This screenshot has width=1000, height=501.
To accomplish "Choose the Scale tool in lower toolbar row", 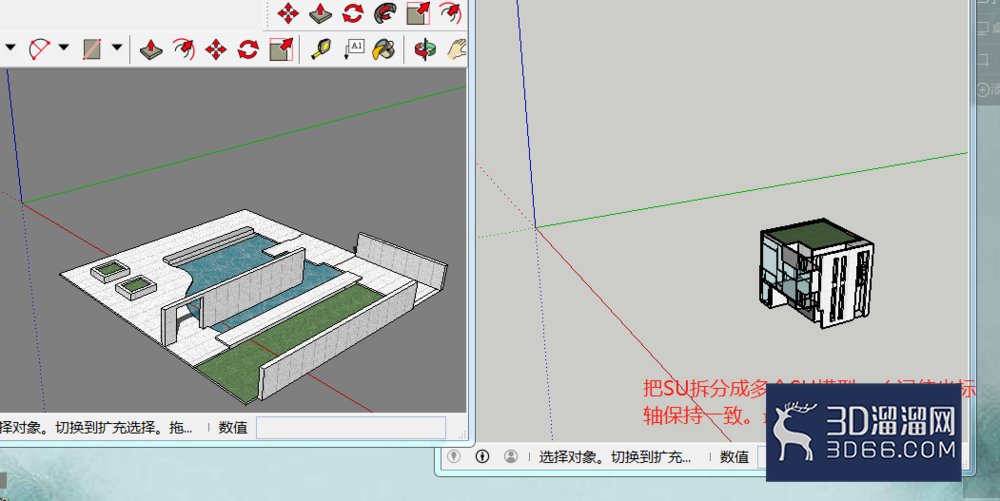I will click(x=281, y=49).
